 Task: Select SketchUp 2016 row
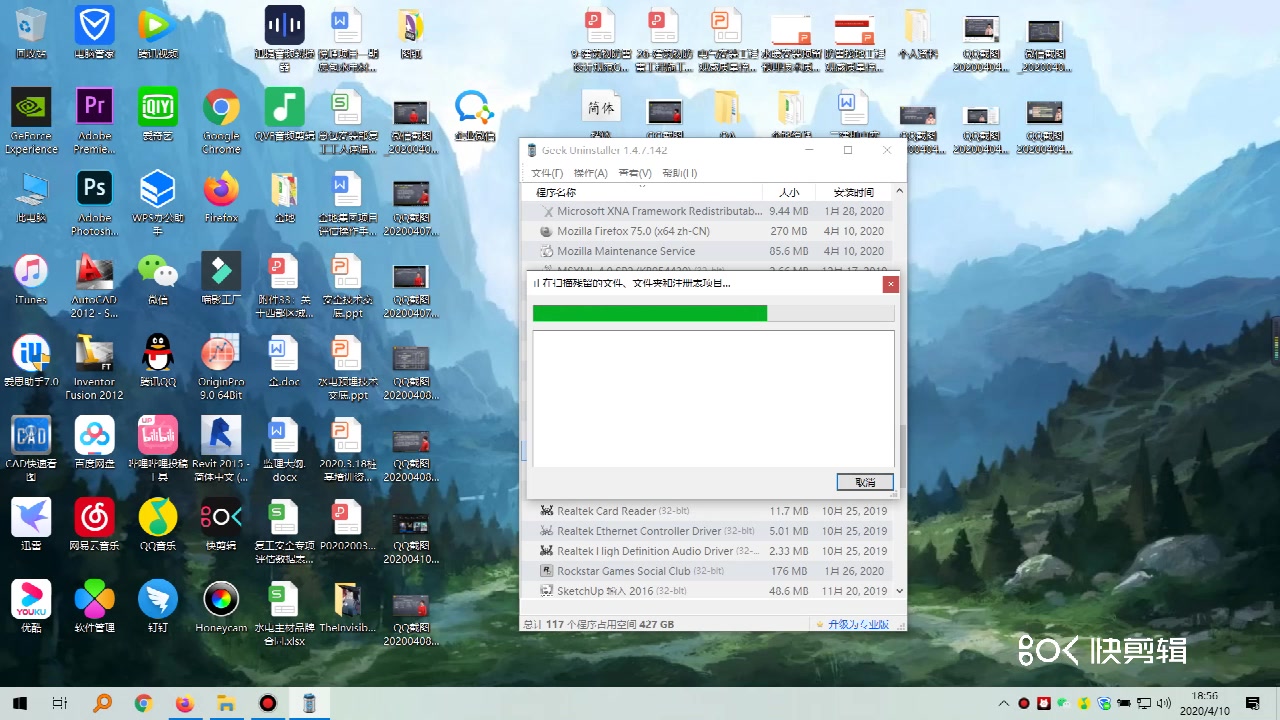pyautogui.click(x=707, y=591)
